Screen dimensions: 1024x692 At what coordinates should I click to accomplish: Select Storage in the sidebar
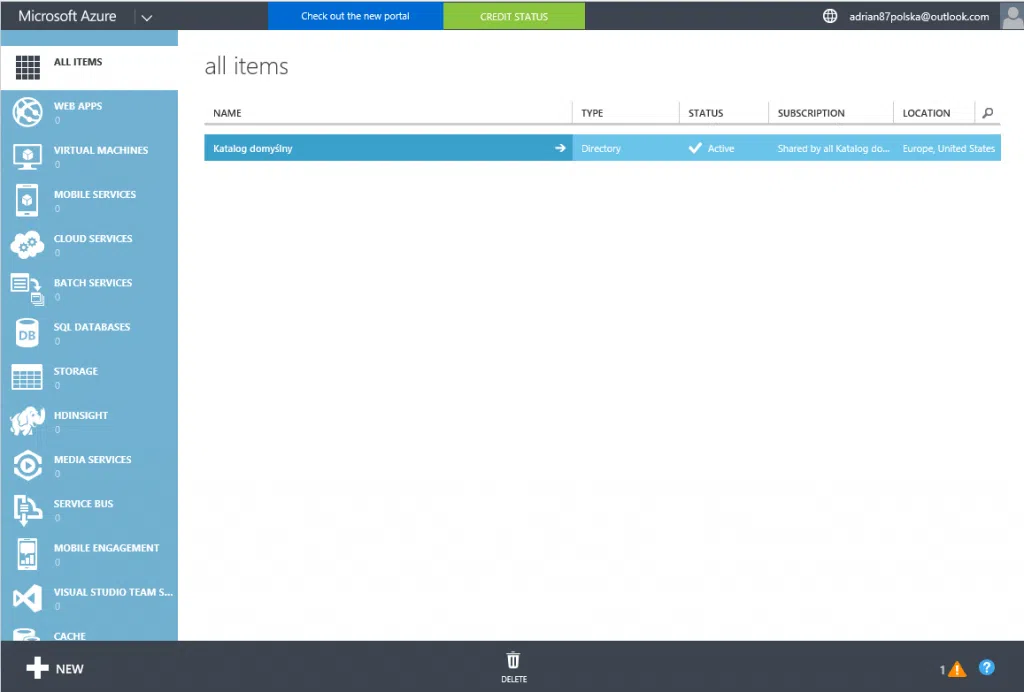tap(76, 372)
